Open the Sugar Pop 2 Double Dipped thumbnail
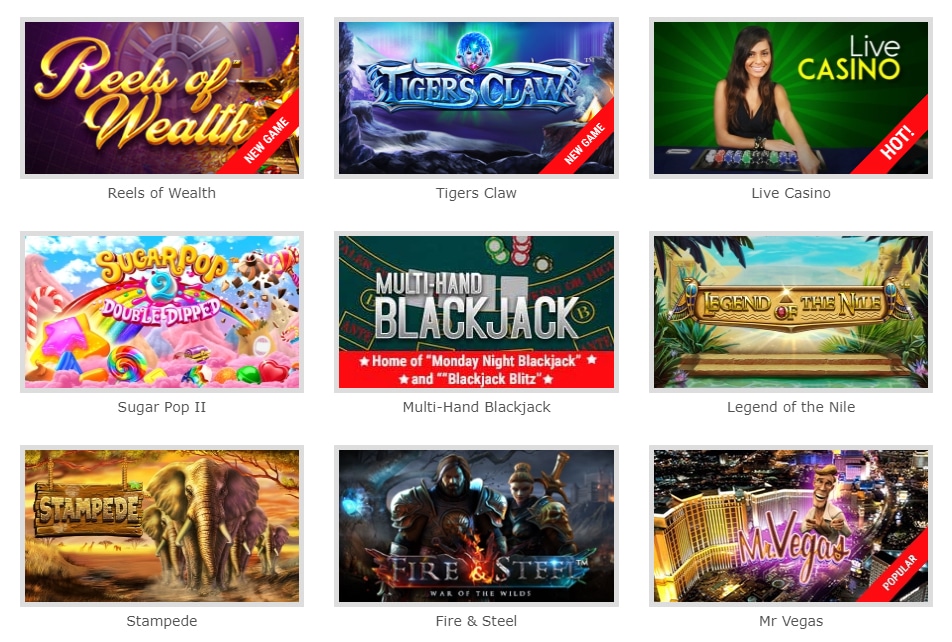 162,312
